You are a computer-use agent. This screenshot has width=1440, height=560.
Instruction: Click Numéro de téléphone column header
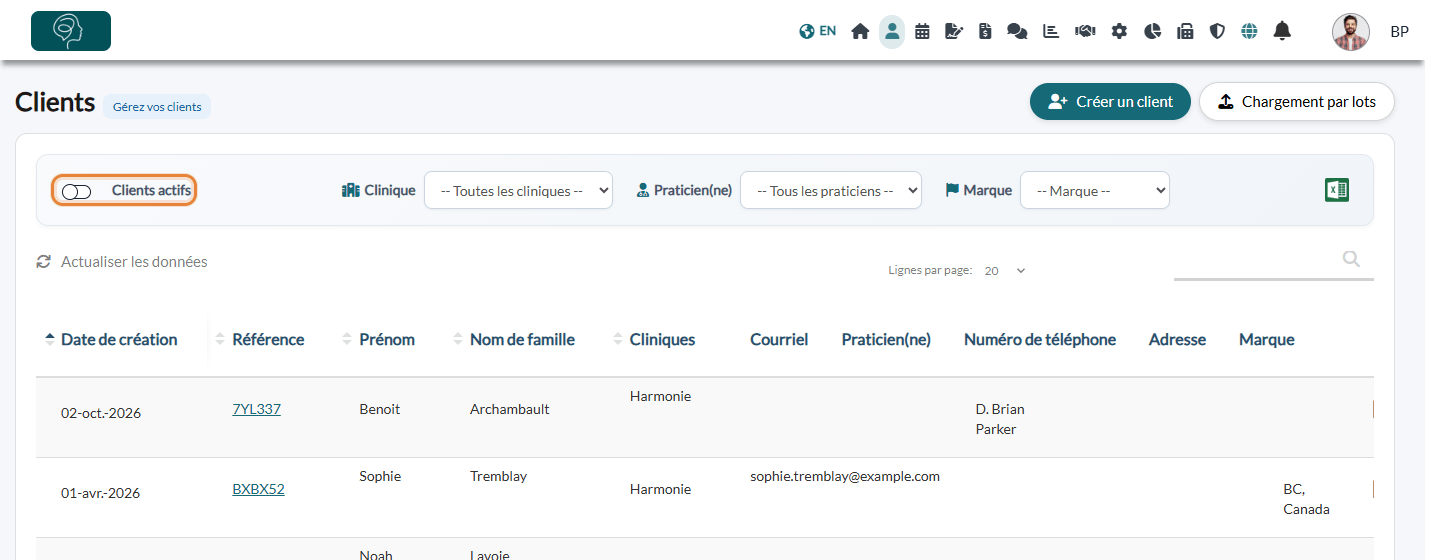coord(1040,340)
